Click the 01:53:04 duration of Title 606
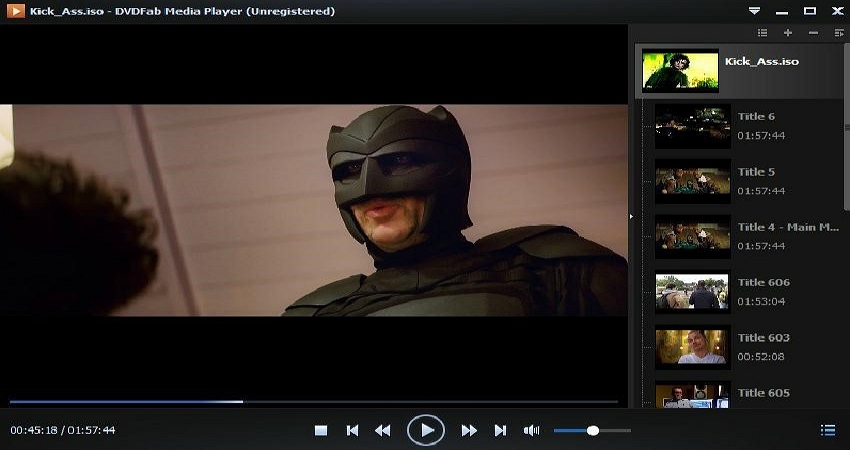The width and height of the screenshot is (850, 450). click(x=761, y=301)
